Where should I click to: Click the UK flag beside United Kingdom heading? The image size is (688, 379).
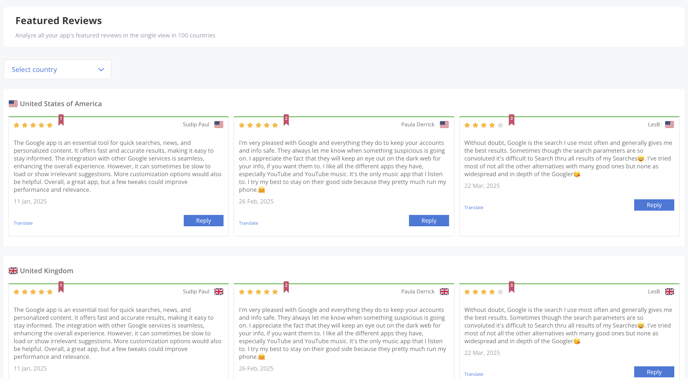click(13, 271)
